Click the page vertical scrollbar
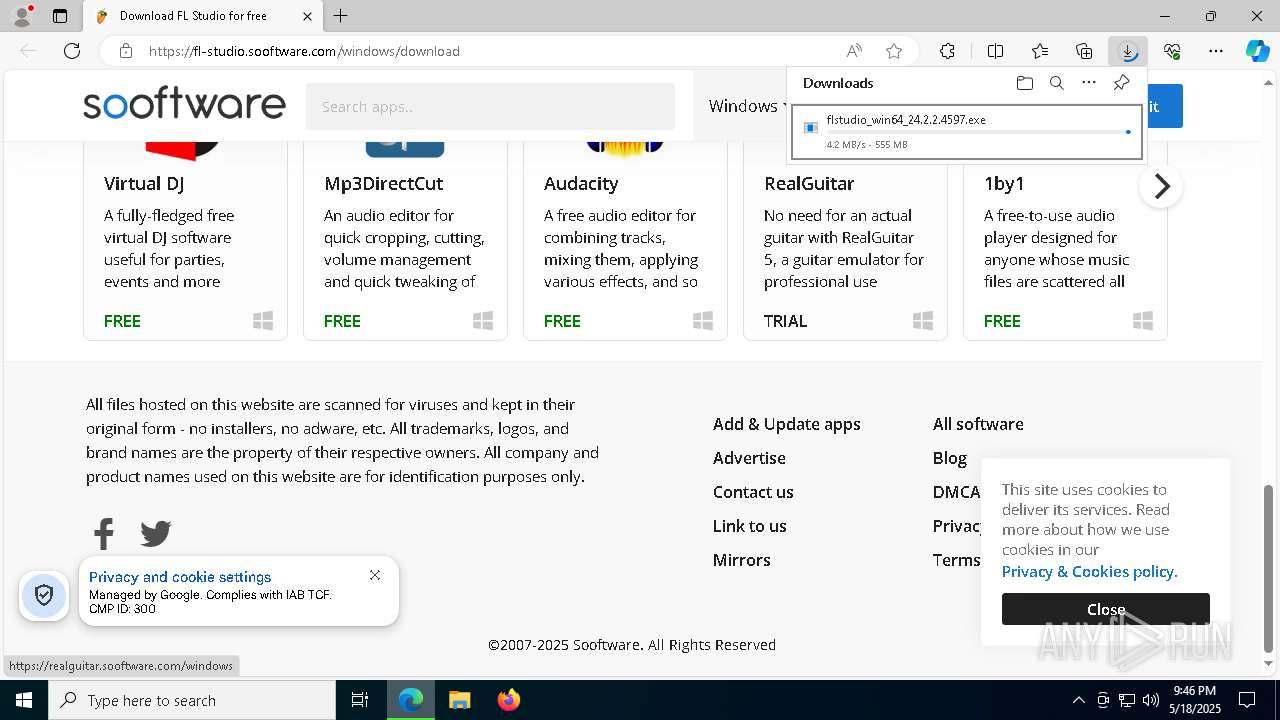1280x720 pixels. coord(1269,567)
